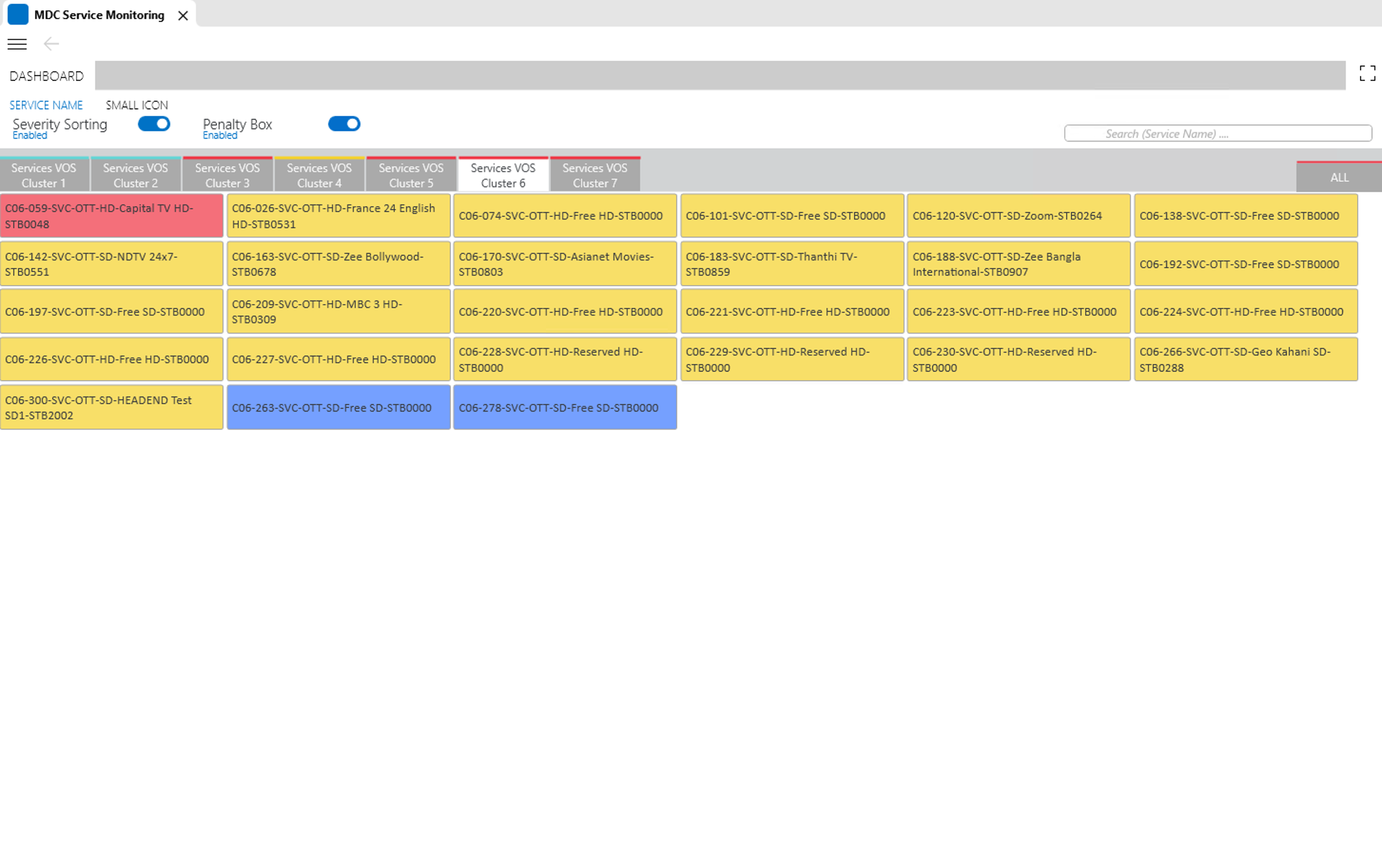Open Services VOS Cluster 3 tab
This screenshot has height=868, width=1382.
228,174
